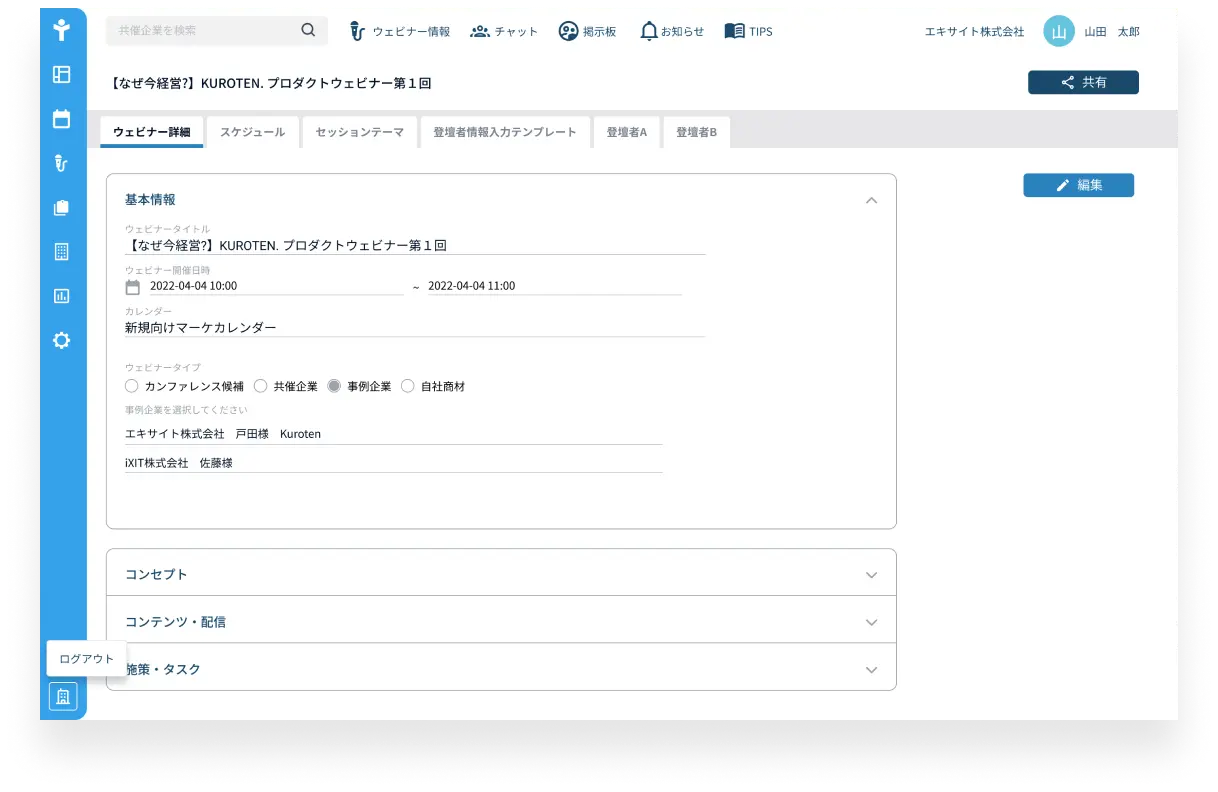Click the エキサイト株式会社 戸田様 Kuroten entry
This screenshot has height=792, width=1218.
pos(393,434)
